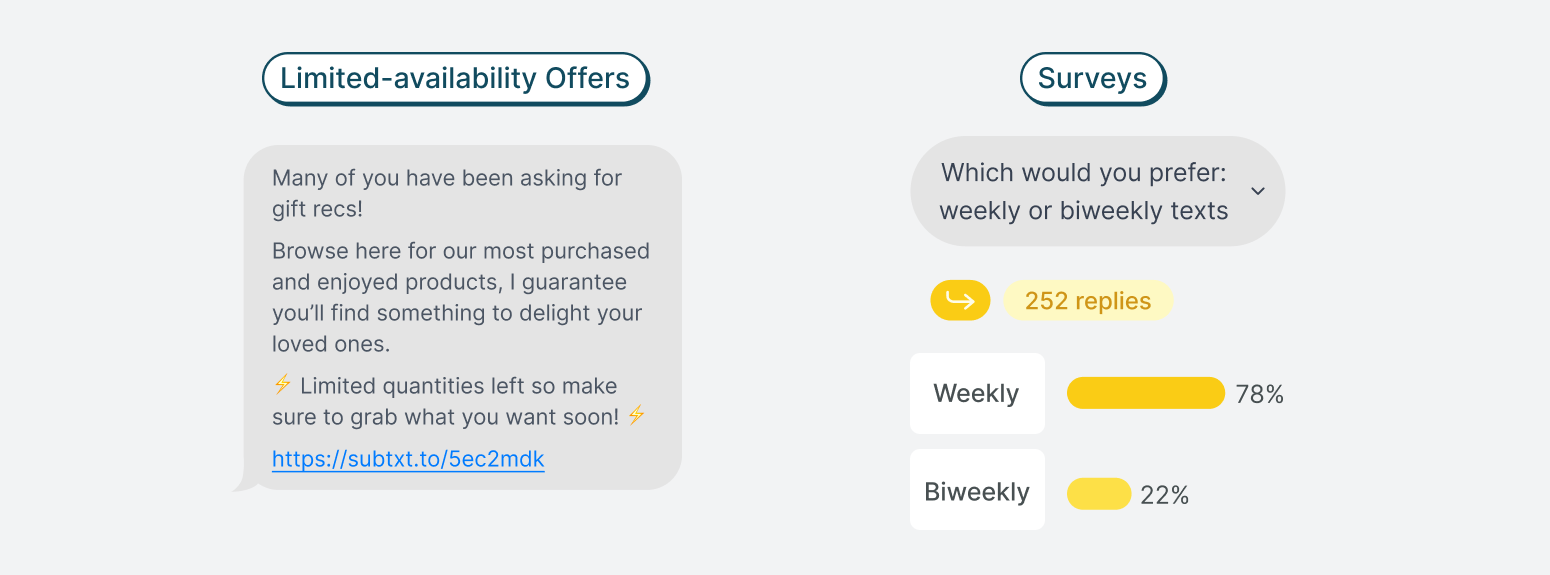Switch to the "Surveys" tab label

[1092, 78]
